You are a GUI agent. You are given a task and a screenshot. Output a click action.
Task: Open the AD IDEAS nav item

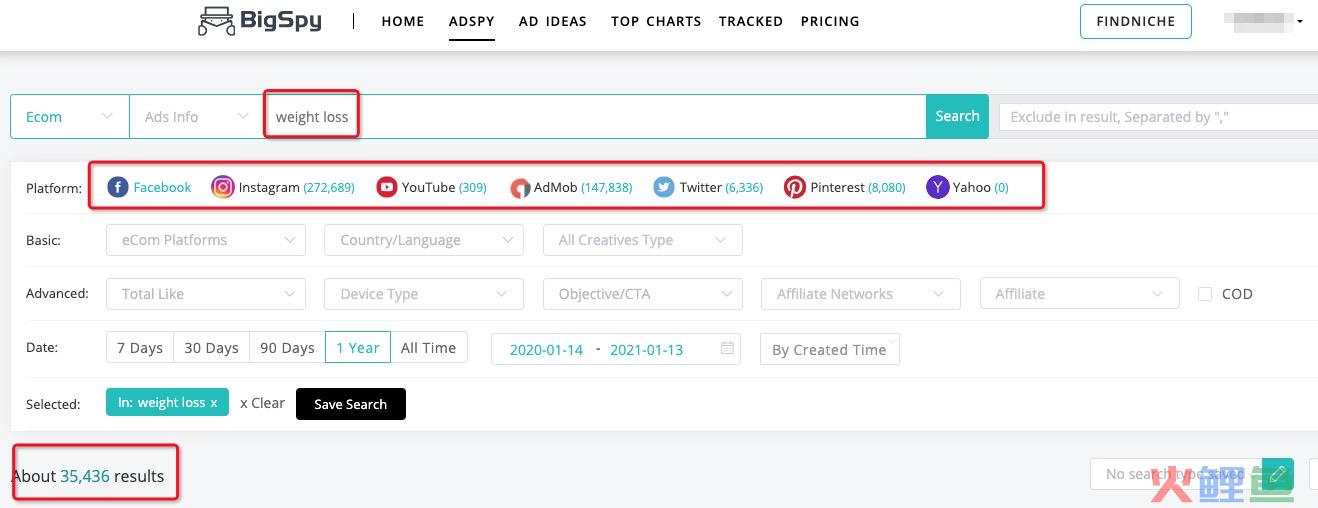(x=553, y=21)
